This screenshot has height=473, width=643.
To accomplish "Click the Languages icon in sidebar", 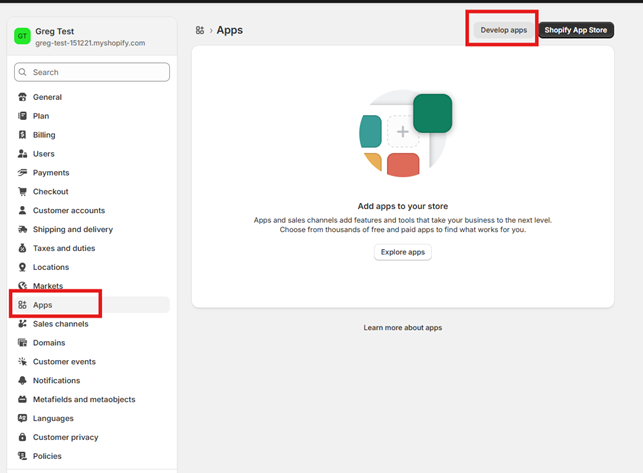I will coord(23,418).
